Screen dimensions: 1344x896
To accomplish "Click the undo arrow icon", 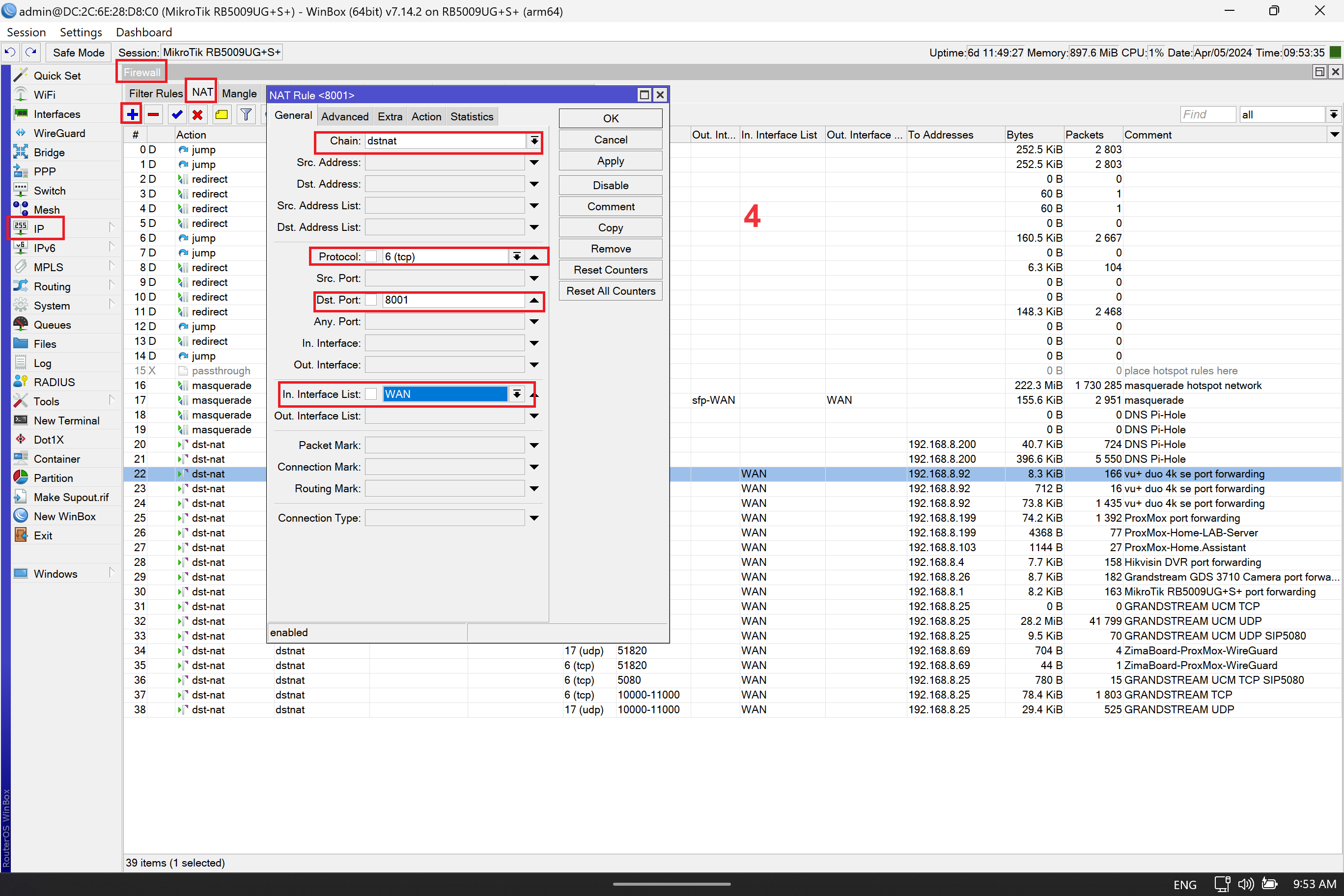I will [x=10, y=53].
